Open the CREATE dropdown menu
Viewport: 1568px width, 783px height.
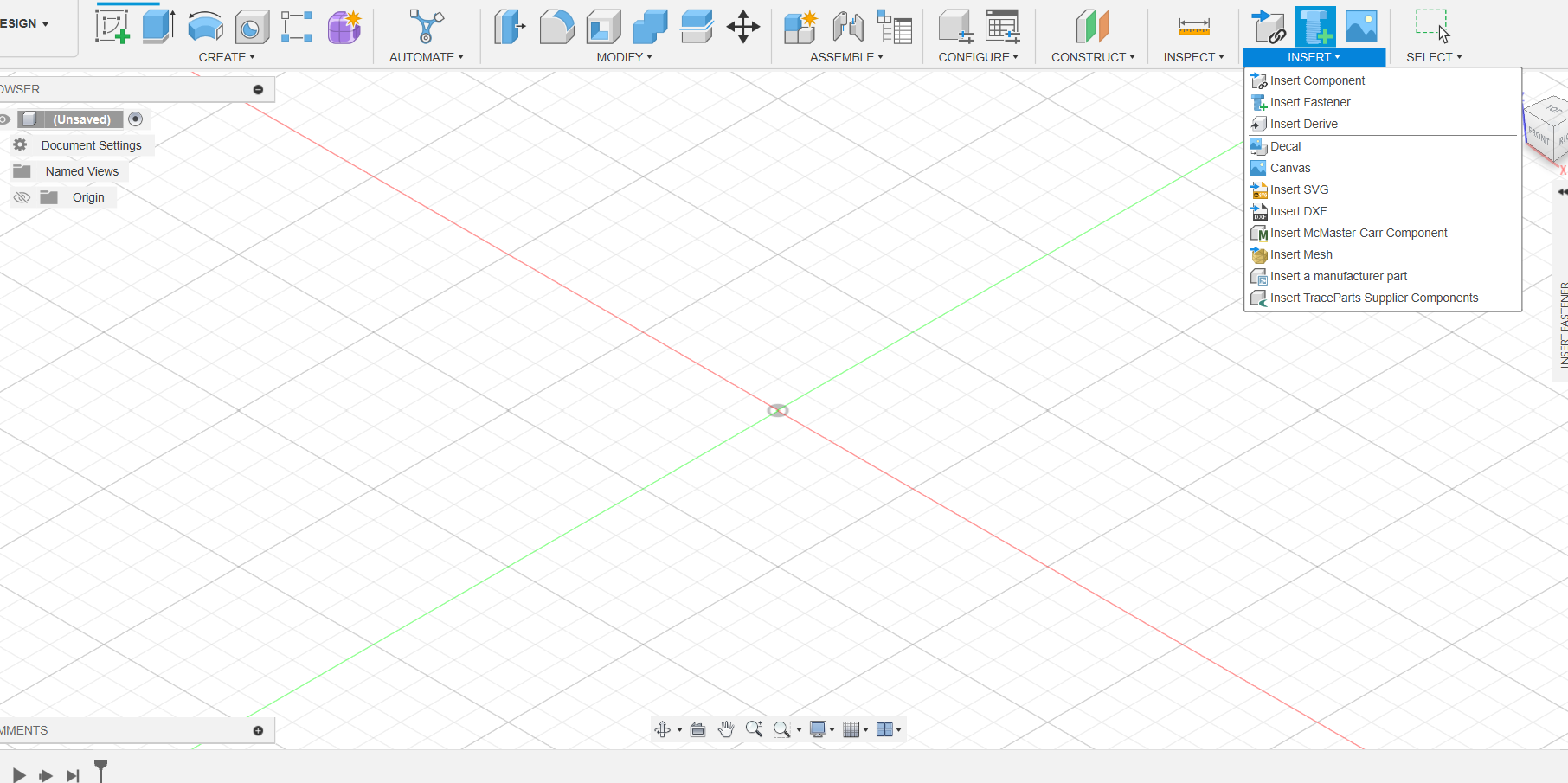tap(227, 57)
